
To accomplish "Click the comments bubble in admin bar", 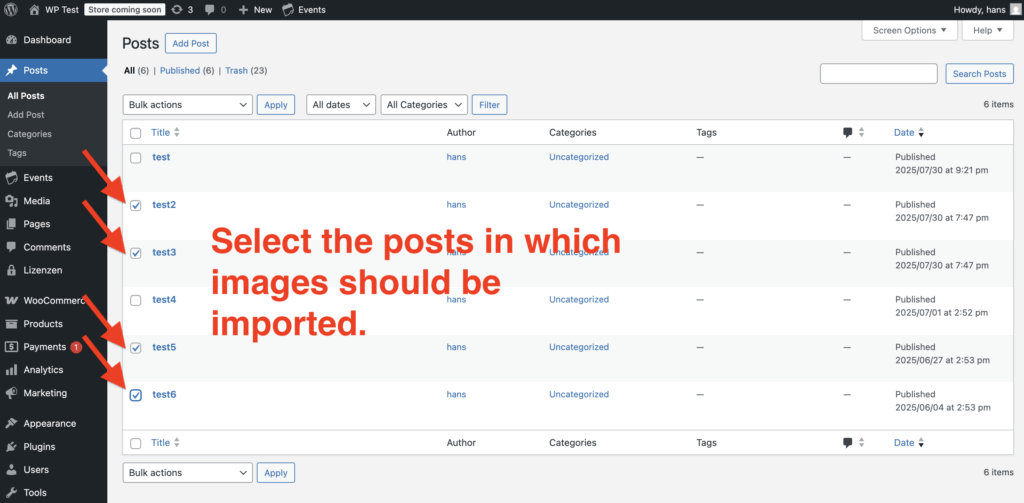I will click(210, 9).
